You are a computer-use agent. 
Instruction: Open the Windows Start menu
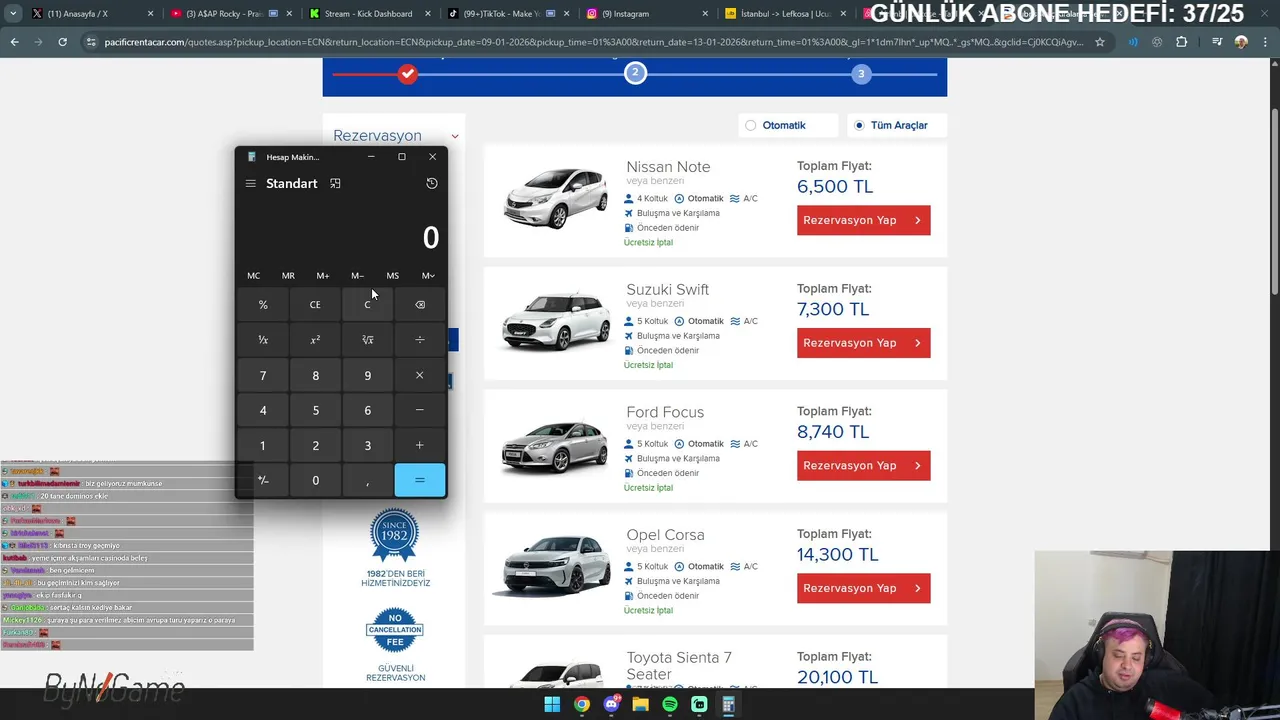(x=552, y=704)
